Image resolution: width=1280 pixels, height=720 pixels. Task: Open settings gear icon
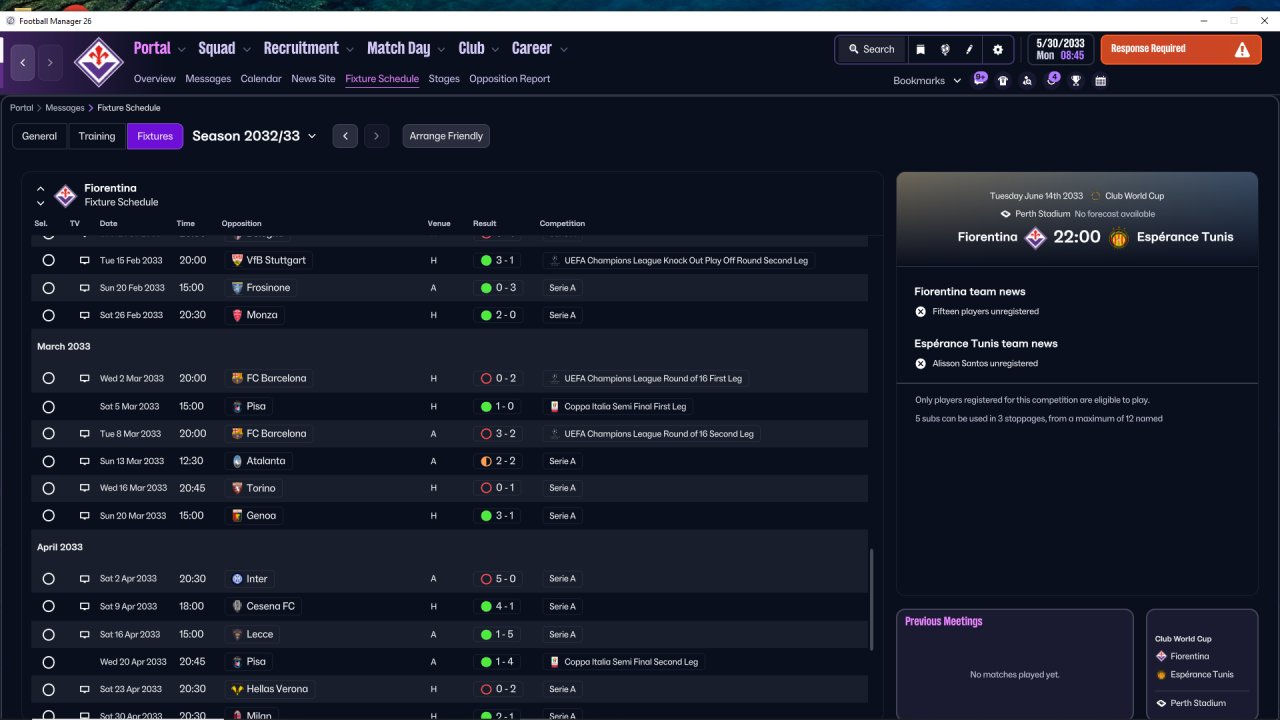pos(997,49)
